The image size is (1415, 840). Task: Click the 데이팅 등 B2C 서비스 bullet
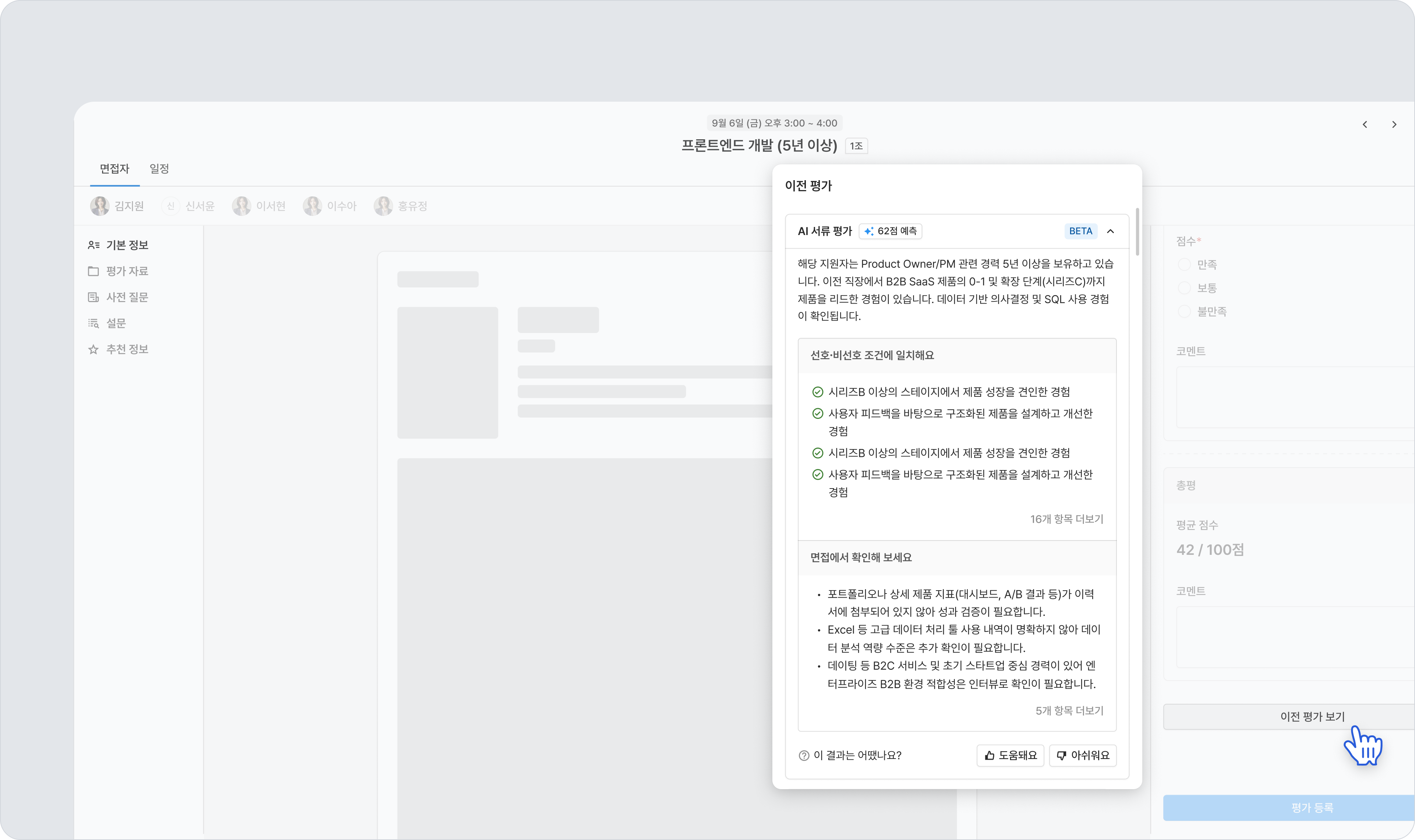[962, 675]
